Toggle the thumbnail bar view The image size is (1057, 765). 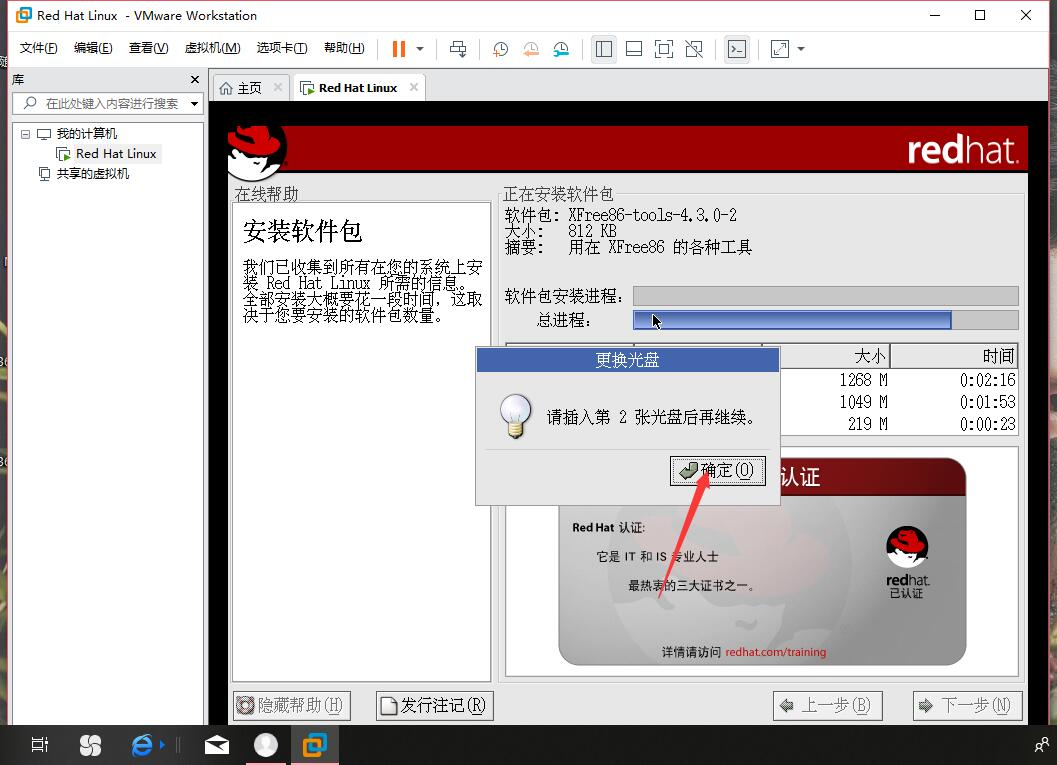tap(634, 49)
